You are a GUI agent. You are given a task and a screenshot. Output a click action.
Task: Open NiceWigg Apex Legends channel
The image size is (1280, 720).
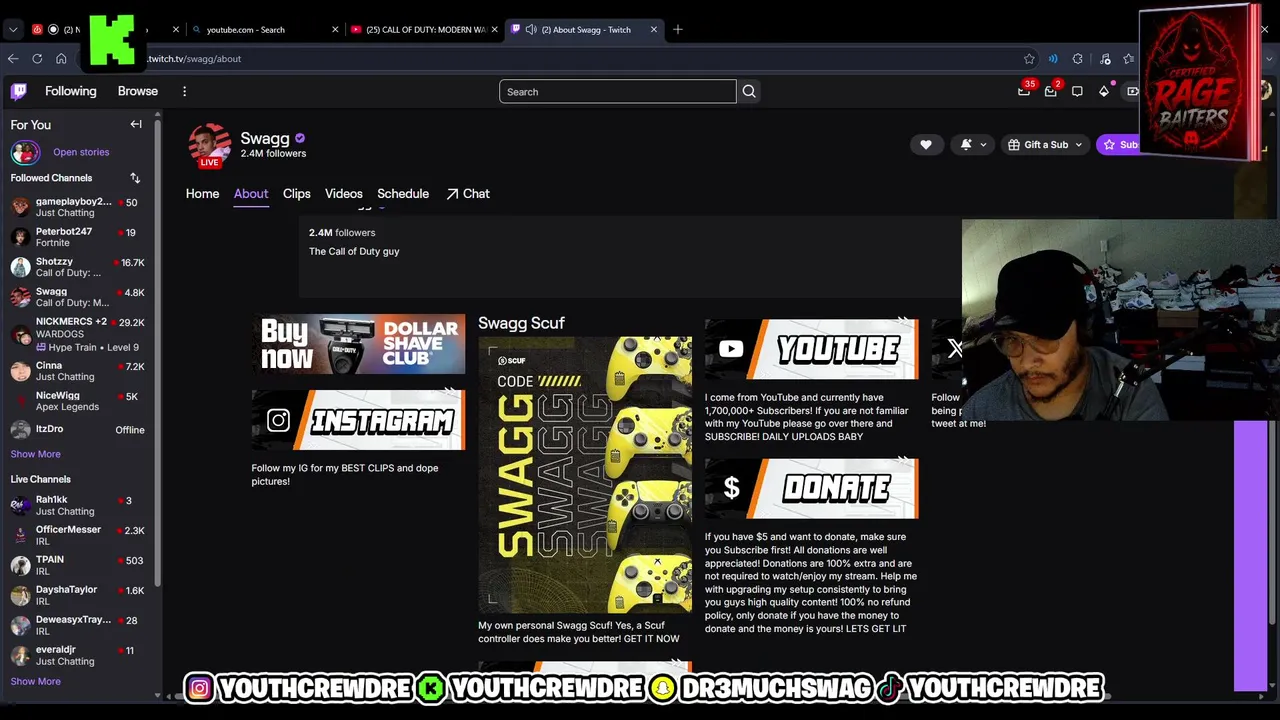78,401
